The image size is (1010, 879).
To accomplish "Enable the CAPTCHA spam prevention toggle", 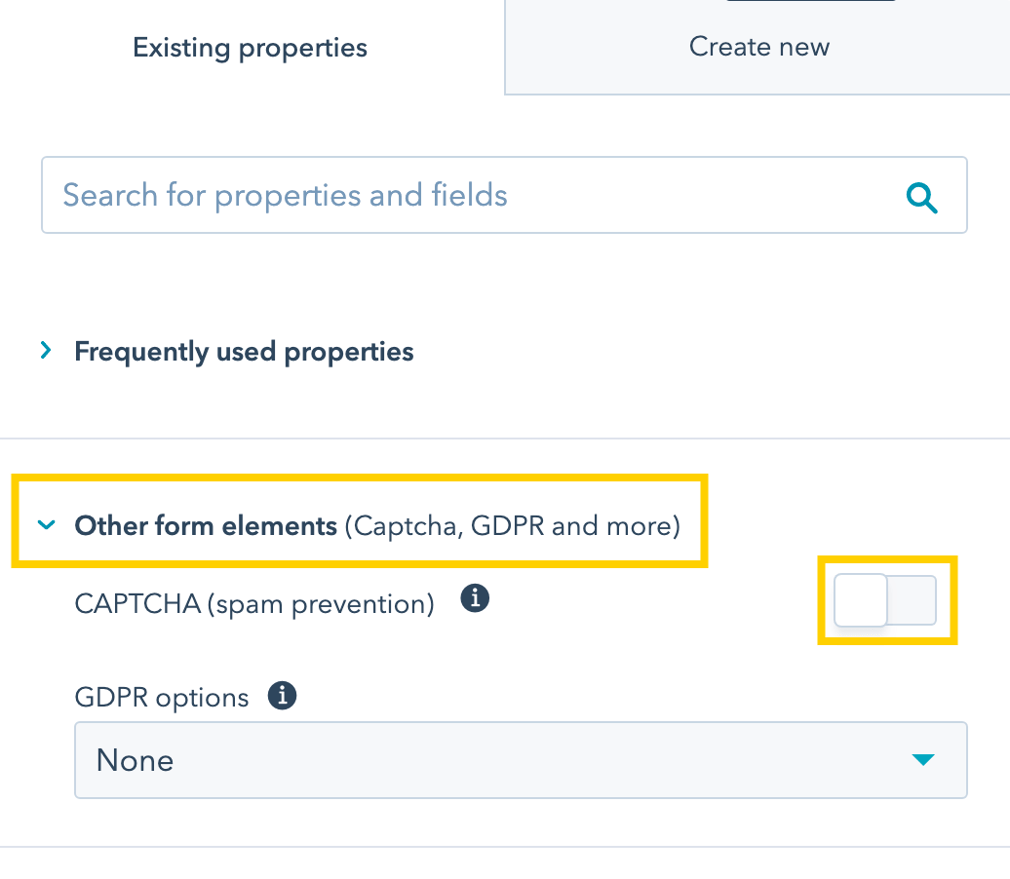I will [886, 600].
